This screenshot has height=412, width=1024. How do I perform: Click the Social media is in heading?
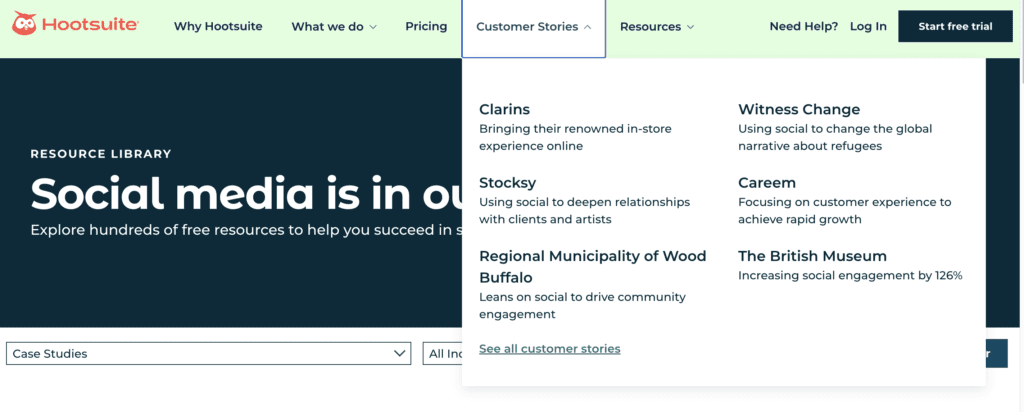click(x=246, y=194)
